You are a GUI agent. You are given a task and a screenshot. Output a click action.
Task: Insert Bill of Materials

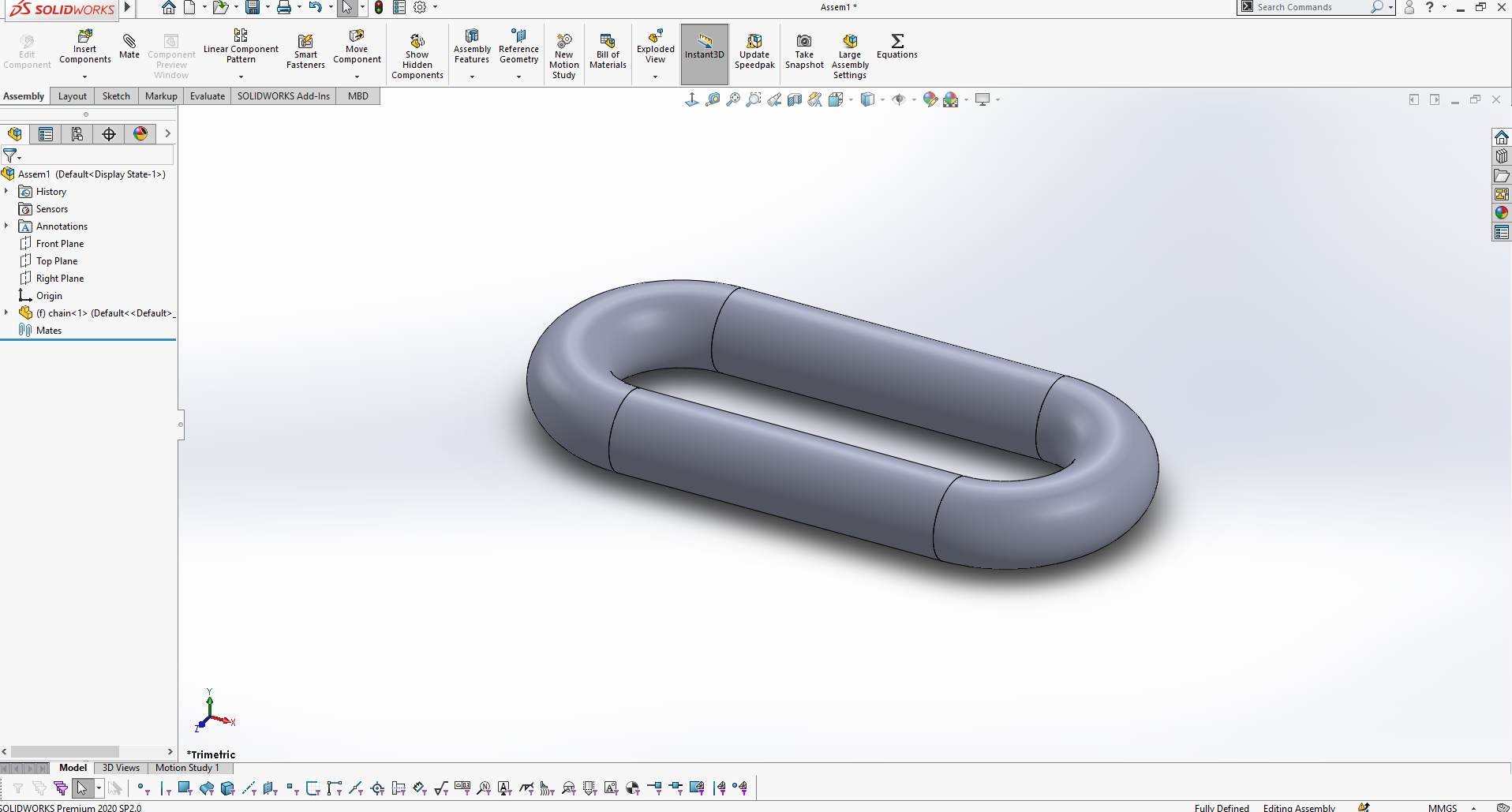608,51
